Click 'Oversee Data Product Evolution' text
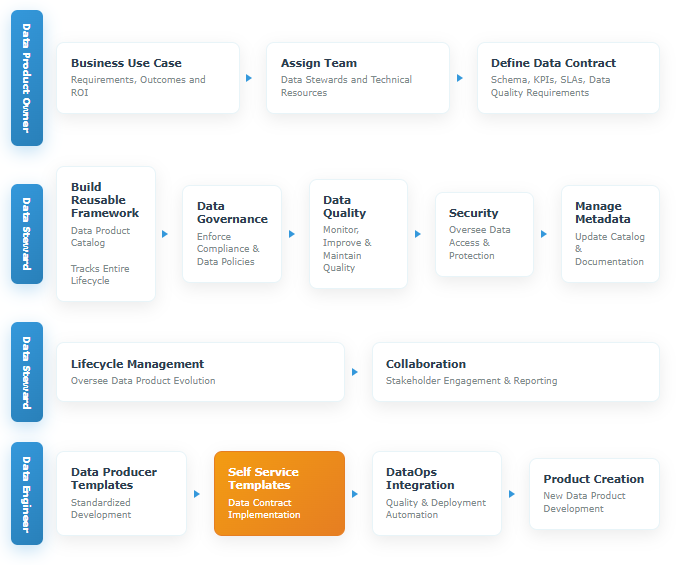Viewport: 681px width, 565px height. pos(143,381)
